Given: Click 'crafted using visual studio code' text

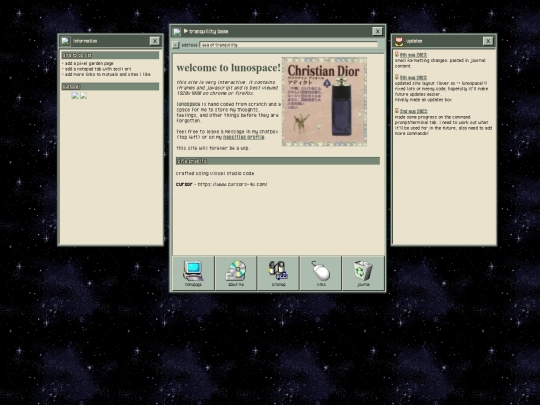Looking at the screenshot, I should 215,173.
